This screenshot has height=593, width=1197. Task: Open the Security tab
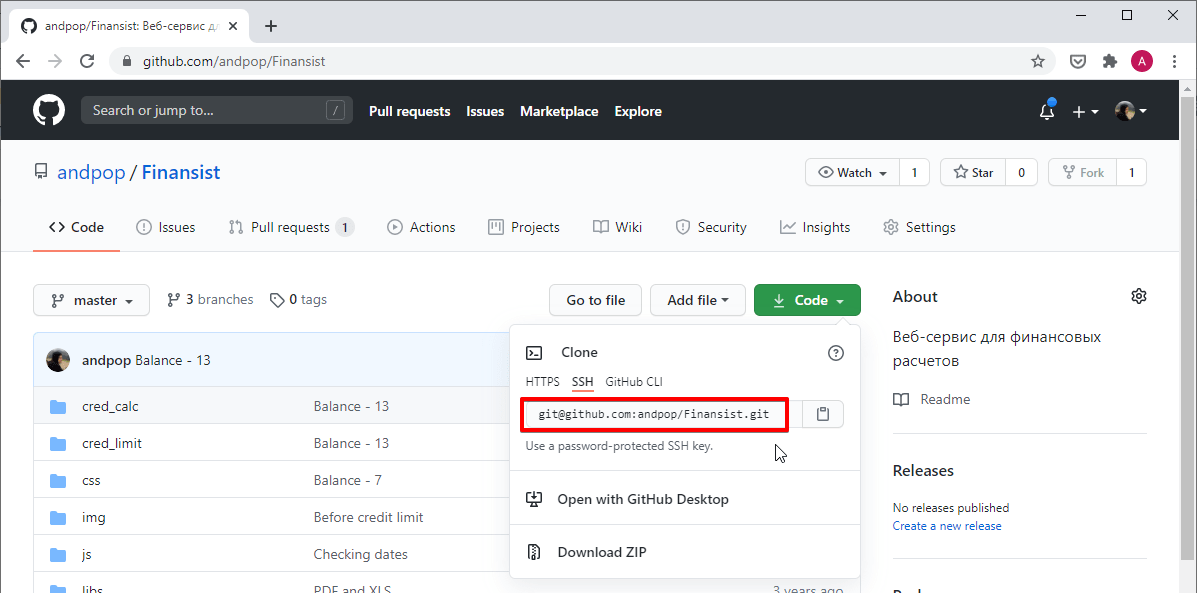coord(711,227)
